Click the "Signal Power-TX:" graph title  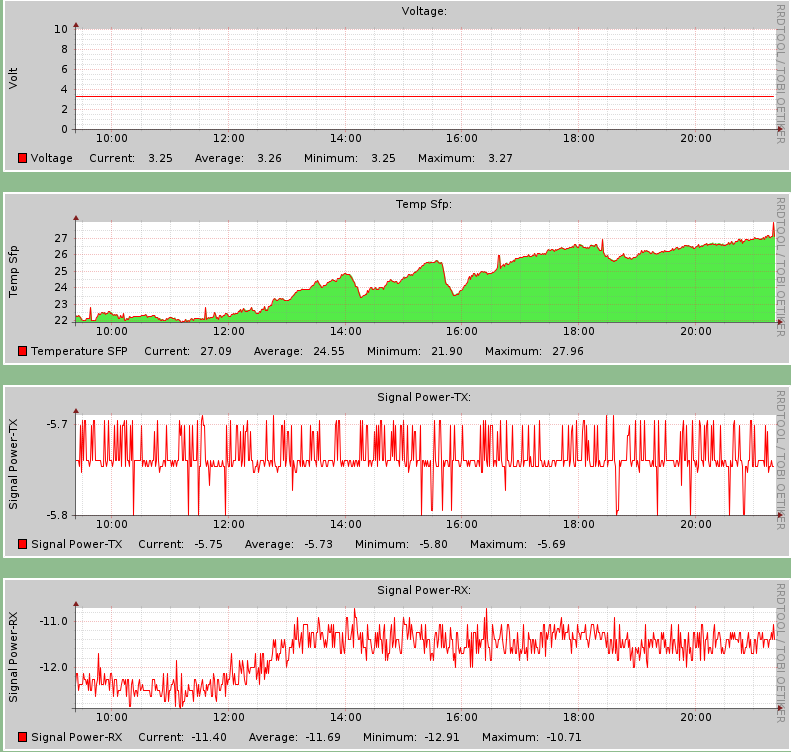[424, 397]
